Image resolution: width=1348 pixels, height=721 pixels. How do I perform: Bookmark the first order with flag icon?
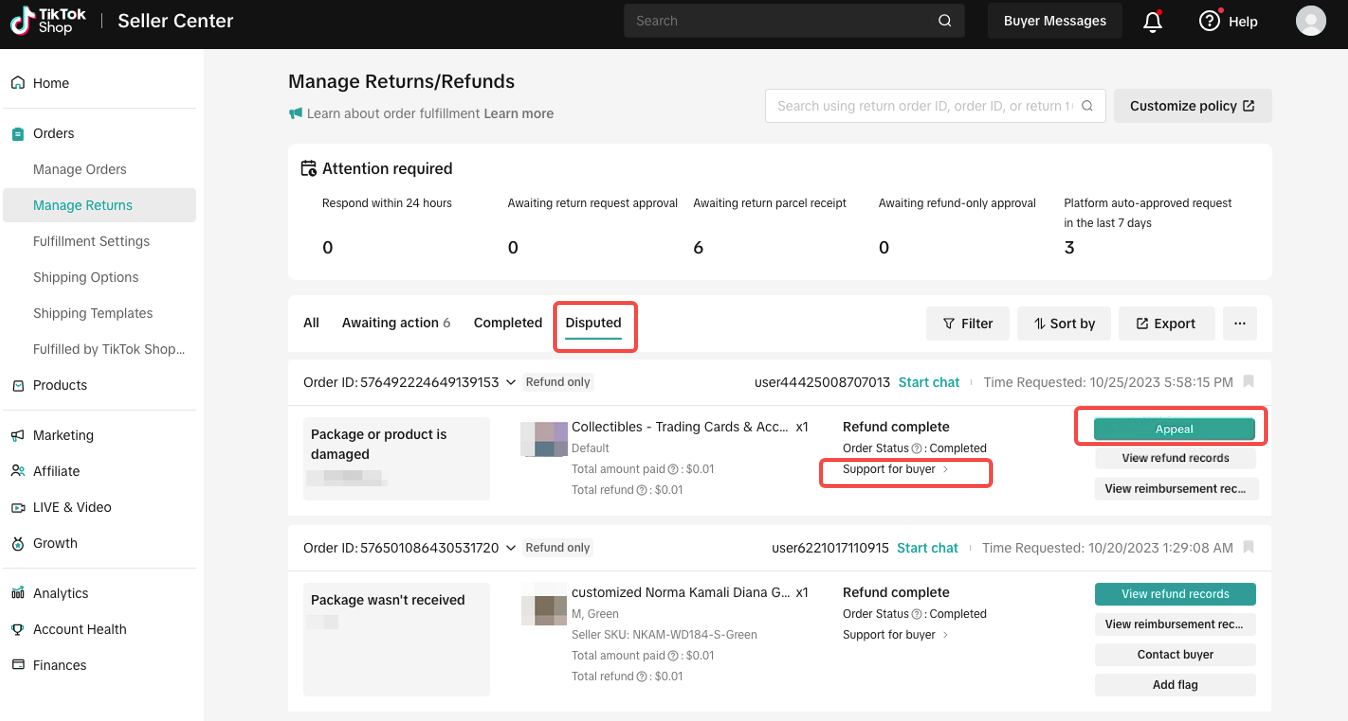1248,382
